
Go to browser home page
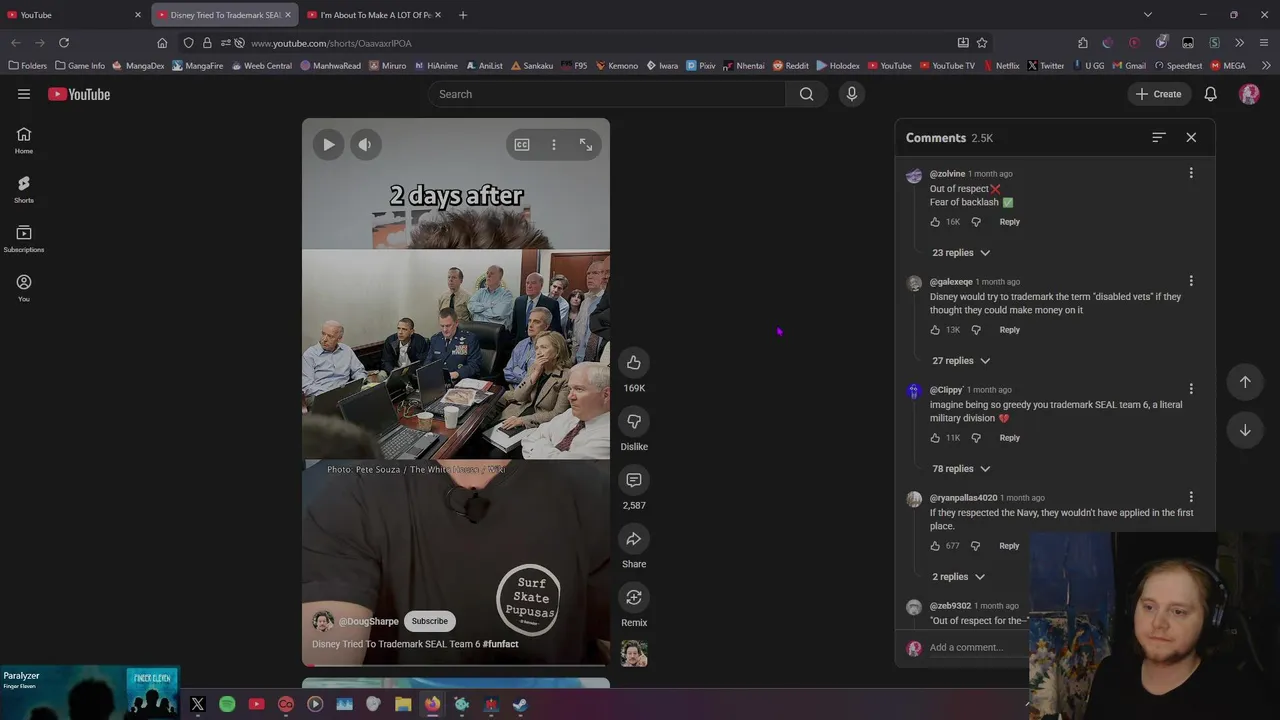(x=162, y=43)
